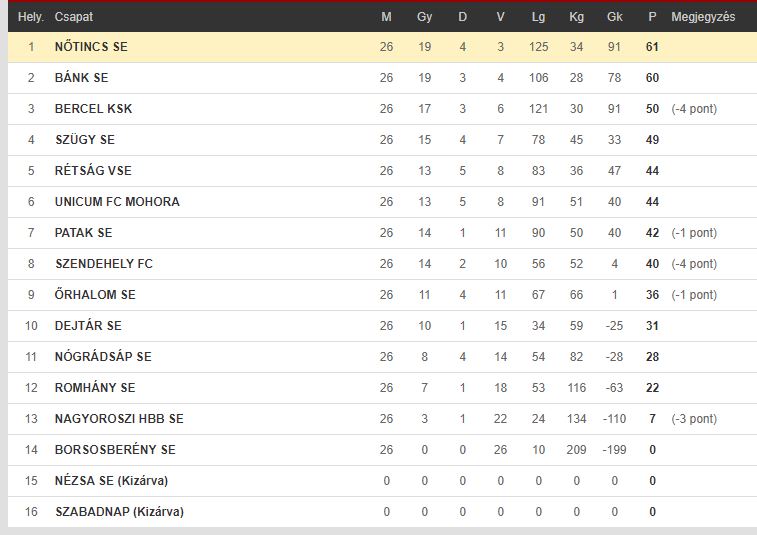Open the NŐTINCS SE team link
This screenshot has width=757, height=535.
91,47
